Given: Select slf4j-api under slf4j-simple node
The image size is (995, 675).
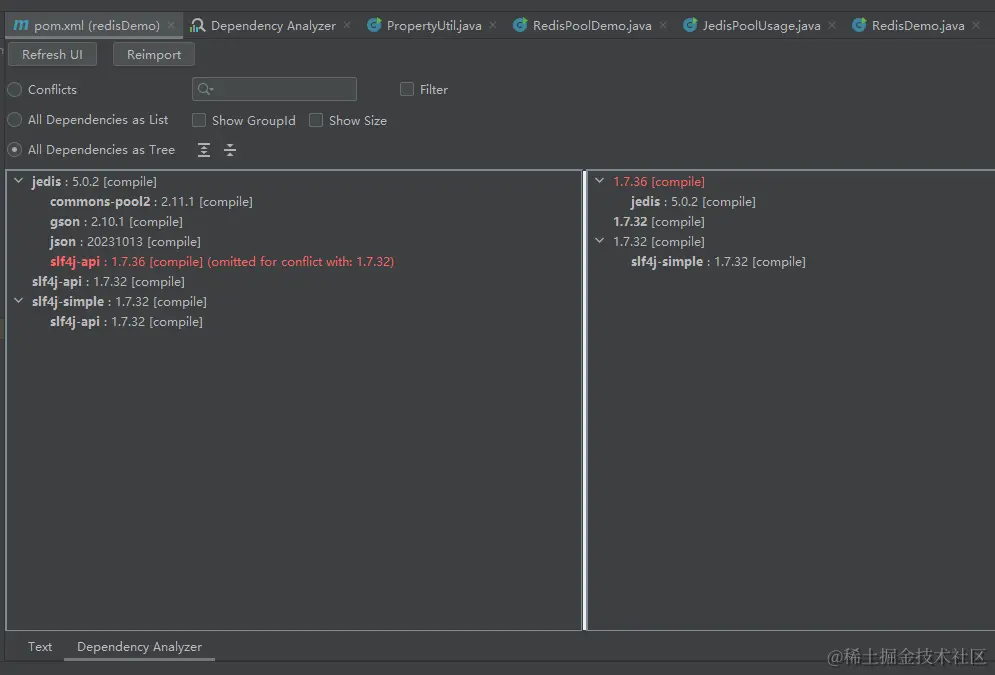Looking at the screenshot, I should 126,322.
